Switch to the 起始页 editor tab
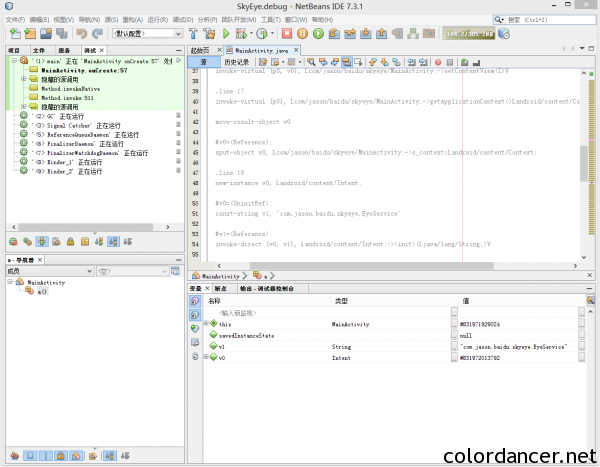600x467 pixels. pyautogui.click(x=200, y=51)
